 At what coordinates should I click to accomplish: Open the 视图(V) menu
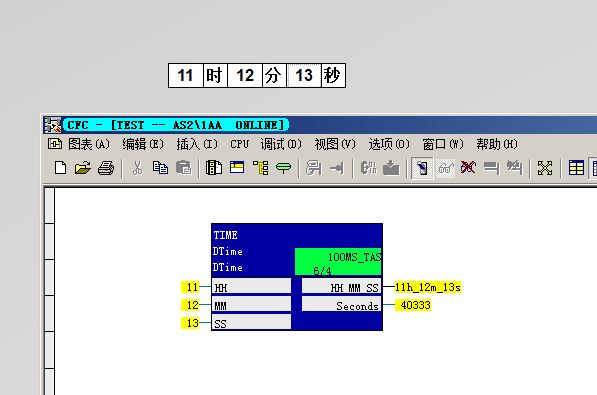[335, 144]
